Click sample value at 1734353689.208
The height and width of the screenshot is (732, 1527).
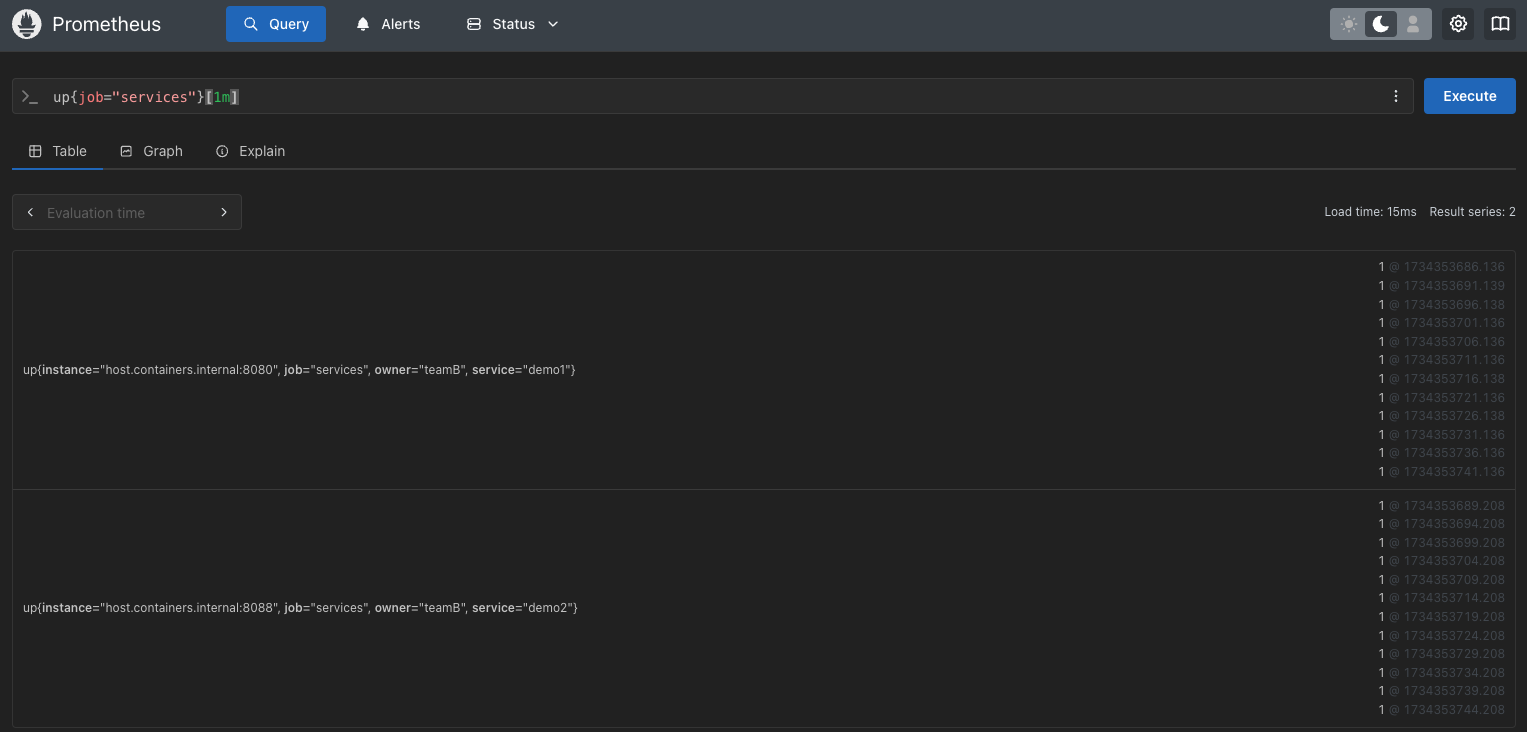pos(1441,506)
